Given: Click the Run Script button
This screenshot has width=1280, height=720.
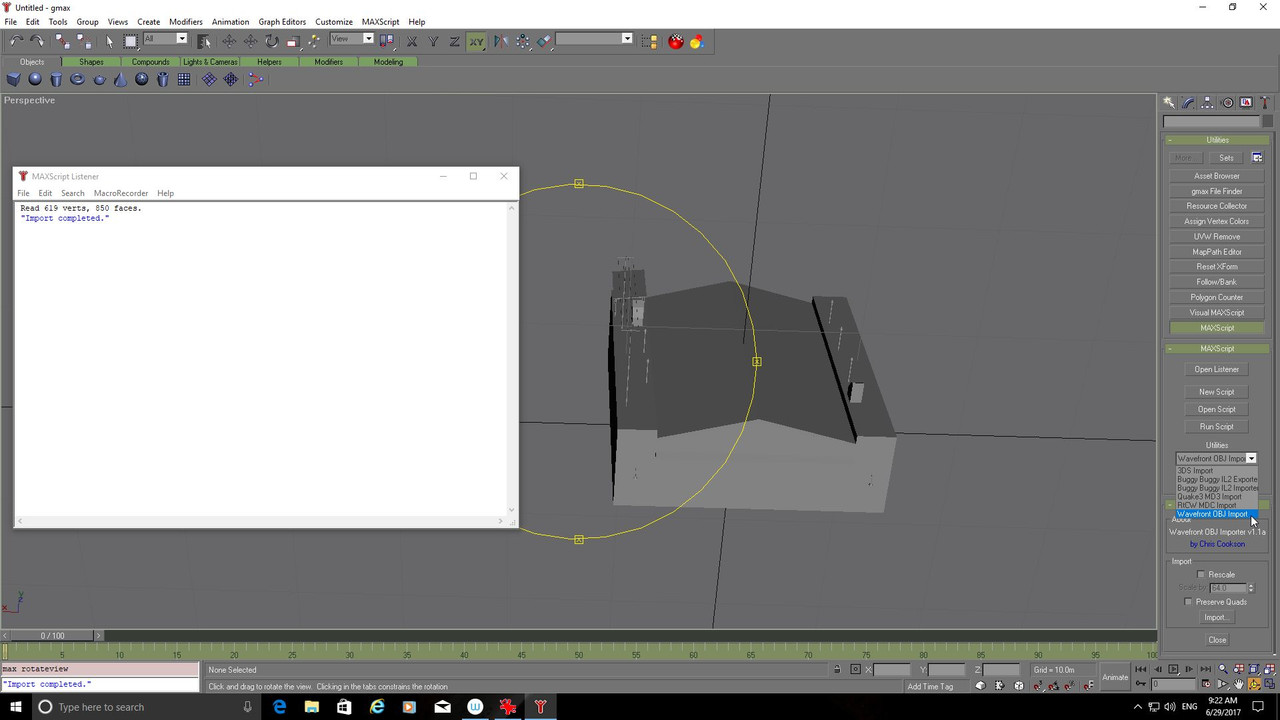Looking at the screenshot, I should [1217, 427].
